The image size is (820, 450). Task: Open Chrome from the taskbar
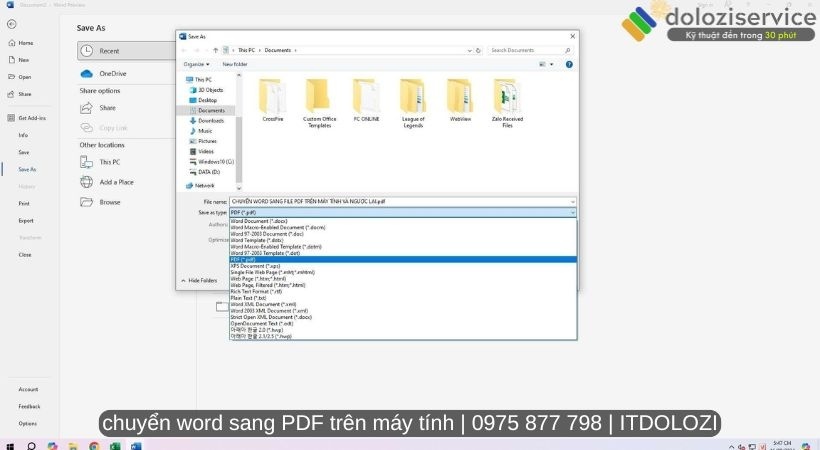[94, 446]
